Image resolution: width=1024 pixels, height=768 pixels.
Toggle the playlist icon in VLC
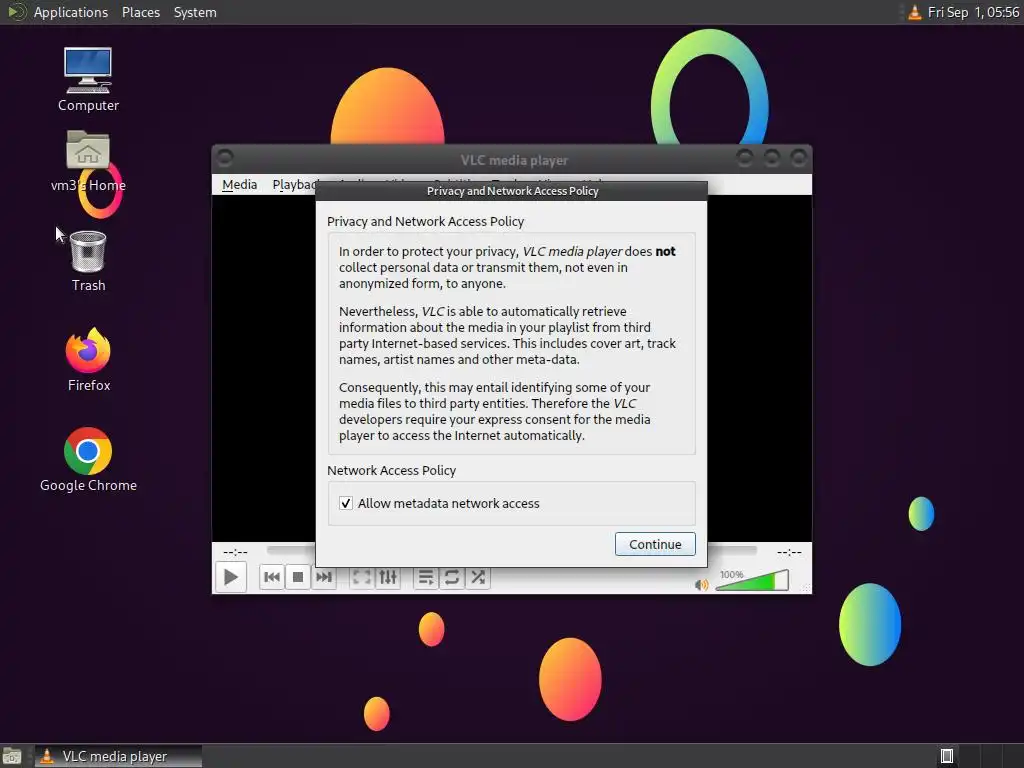[x=426, y=577]
